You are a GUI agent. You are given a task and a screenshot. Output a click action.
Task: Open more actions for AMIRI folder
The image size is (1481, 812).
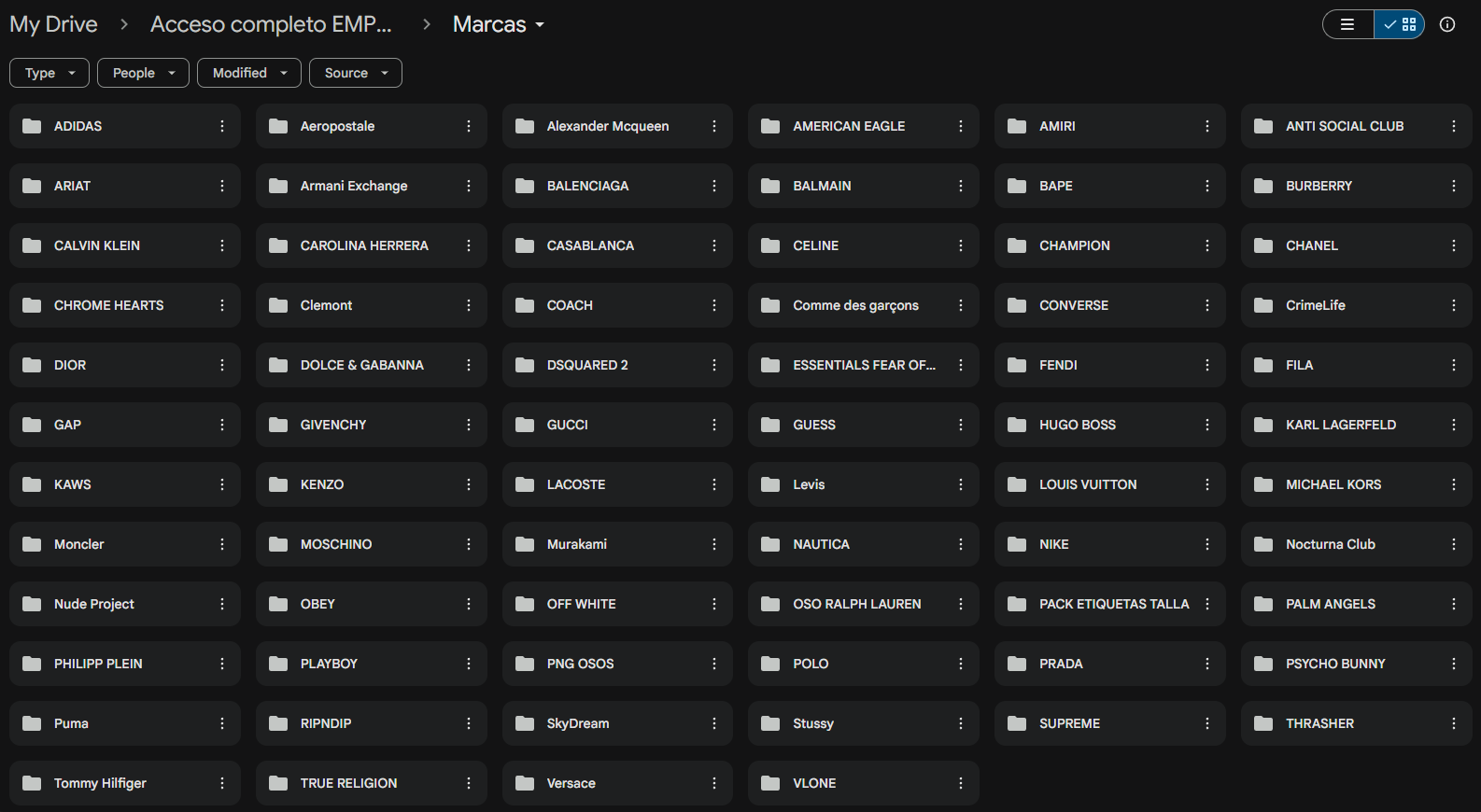[1207, 126]
